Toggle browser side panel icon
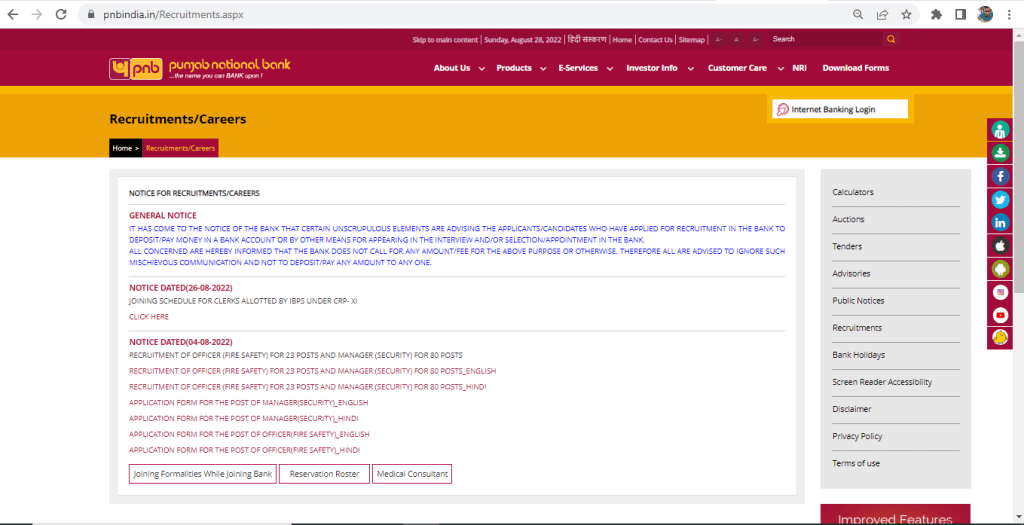Viewport: 1024px width, 525px height. tap(961, 14)
